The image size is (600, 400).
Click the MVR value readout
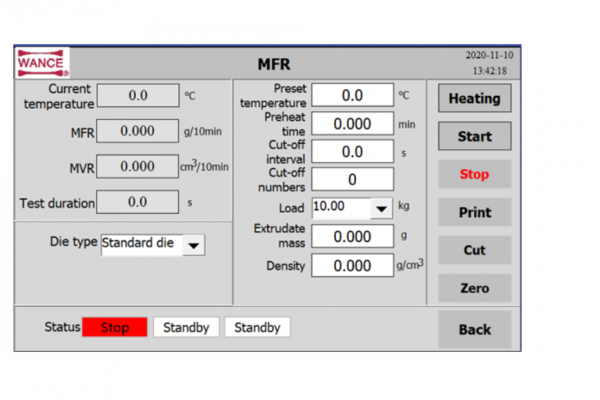point(137,167)
